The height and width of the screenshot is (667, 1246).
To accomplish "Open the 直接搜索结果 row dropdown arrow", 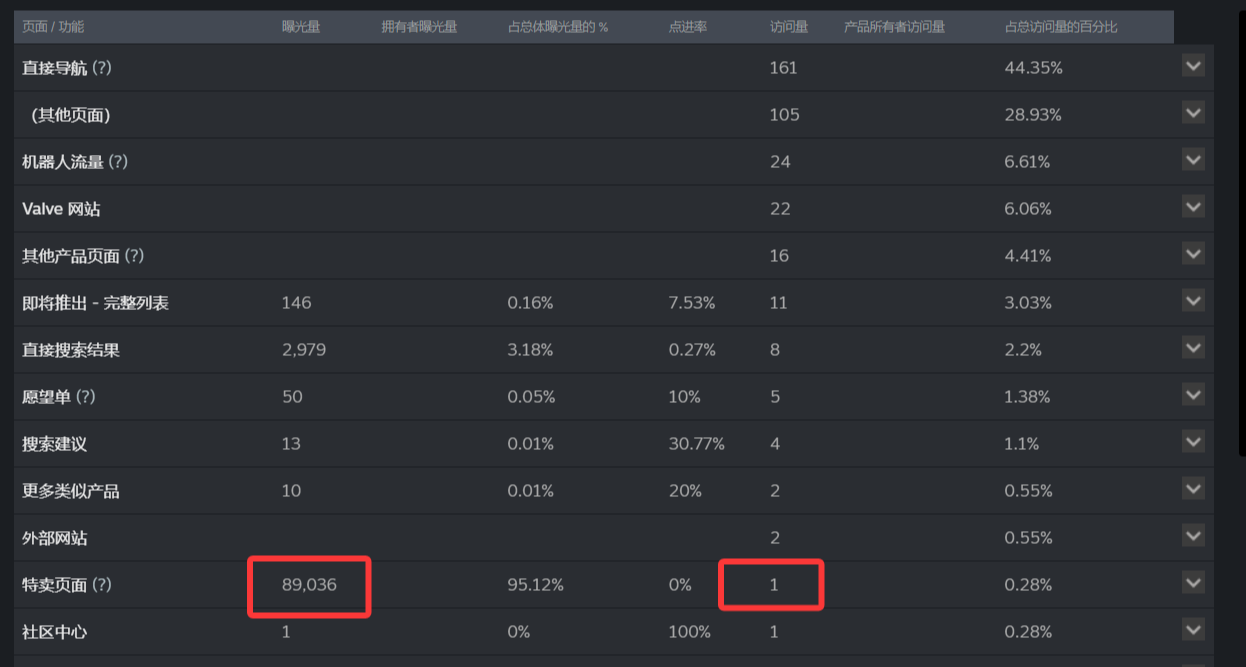I will pyautogui.click(x=1193, y=348).
